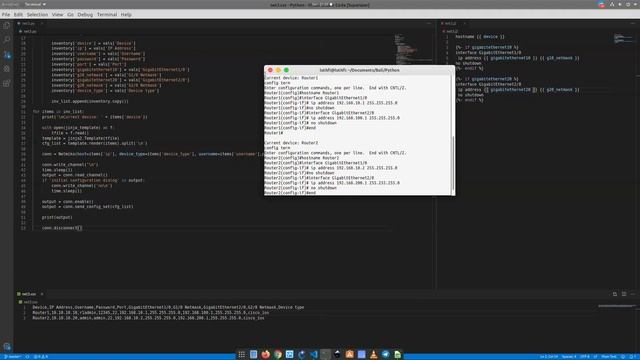
Task: Open the Files manager from the dock
Action: pyautogui.click(x=253, y=354)
